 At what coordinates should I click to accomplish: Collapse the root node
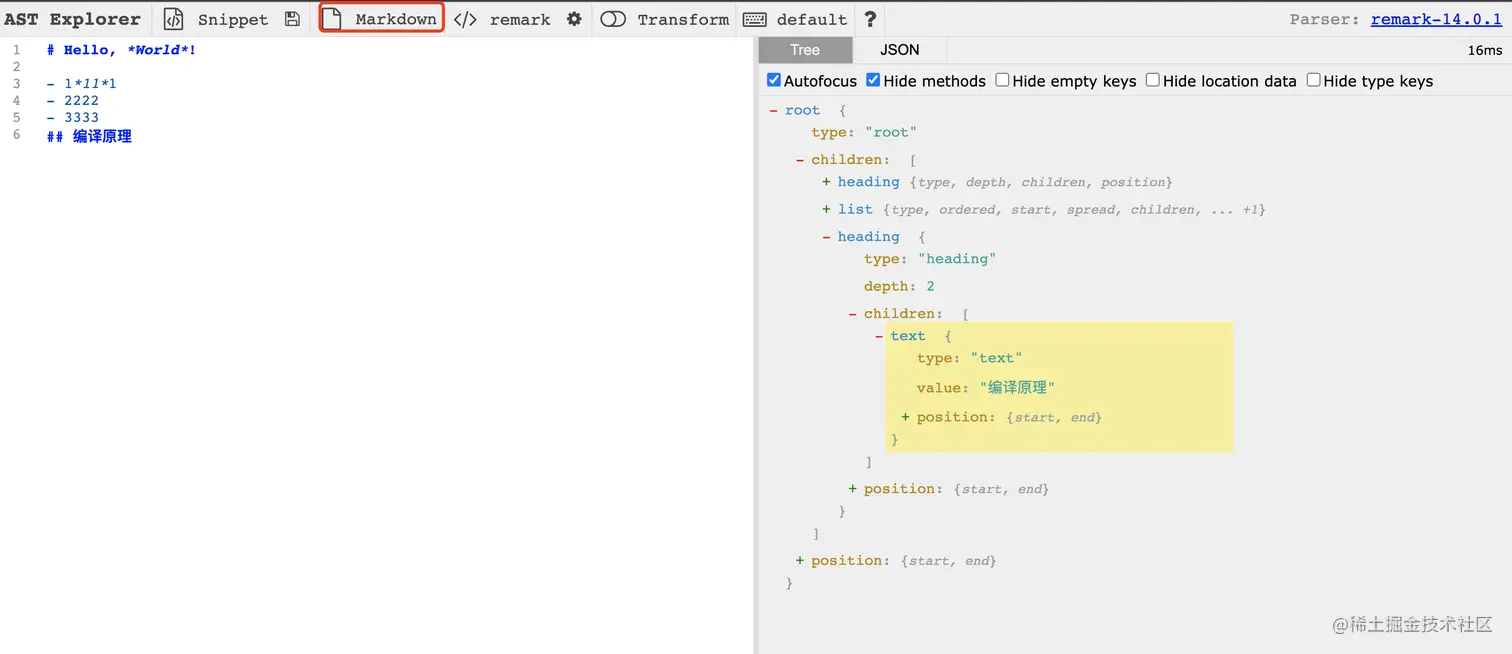(x=774, y=111)
